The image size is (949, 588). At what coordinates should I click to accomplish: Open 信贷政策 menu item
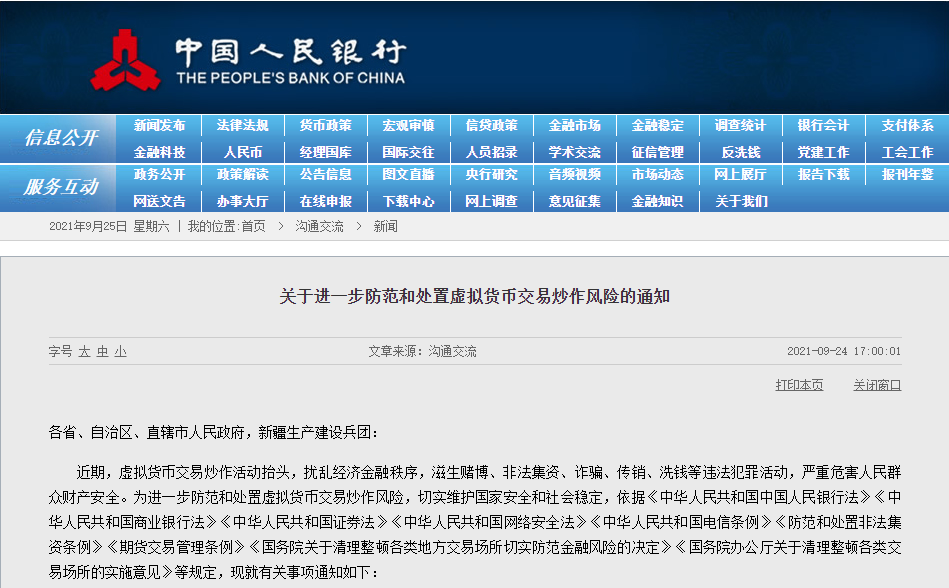click(x=491, y=125)
